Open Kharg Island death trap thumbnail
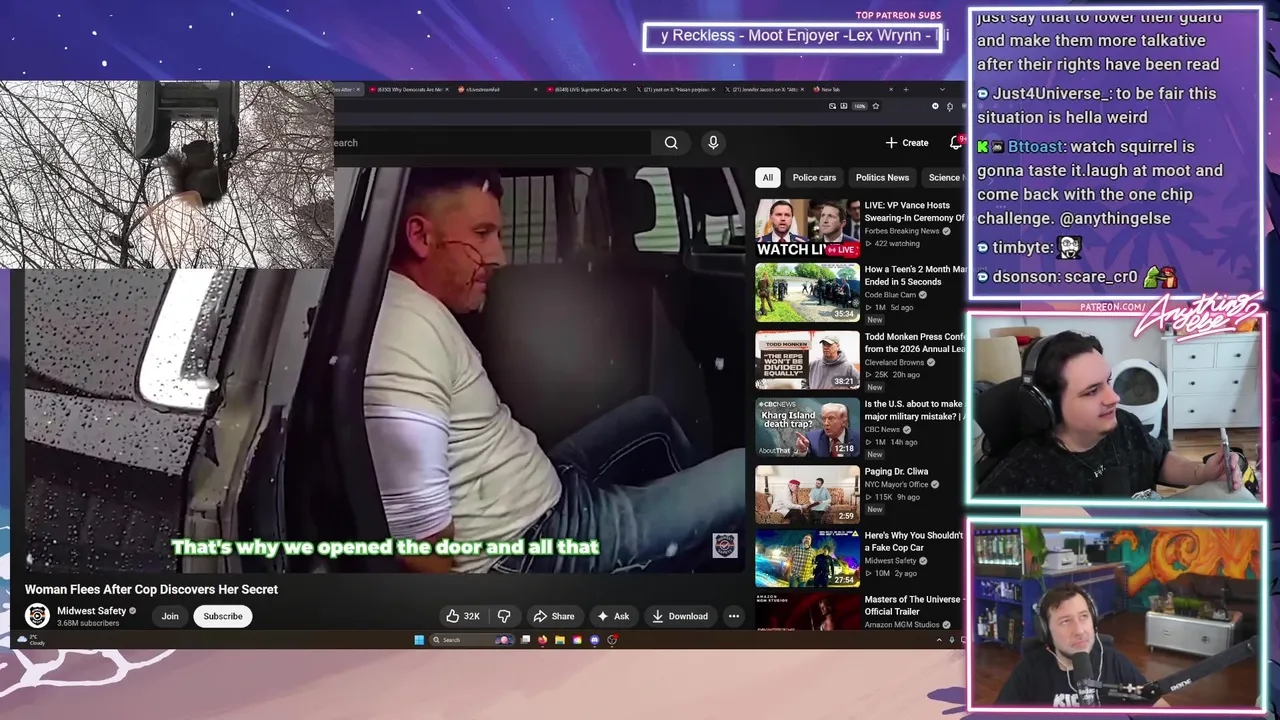1280x720 pixels. (x=807, y=427)
